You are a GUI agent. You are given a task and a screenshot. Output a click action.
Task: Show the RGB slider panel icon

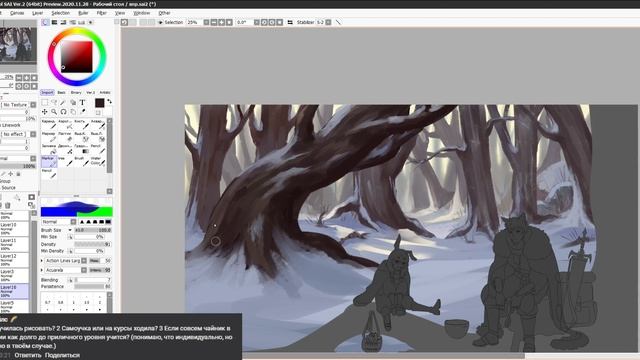54,22
